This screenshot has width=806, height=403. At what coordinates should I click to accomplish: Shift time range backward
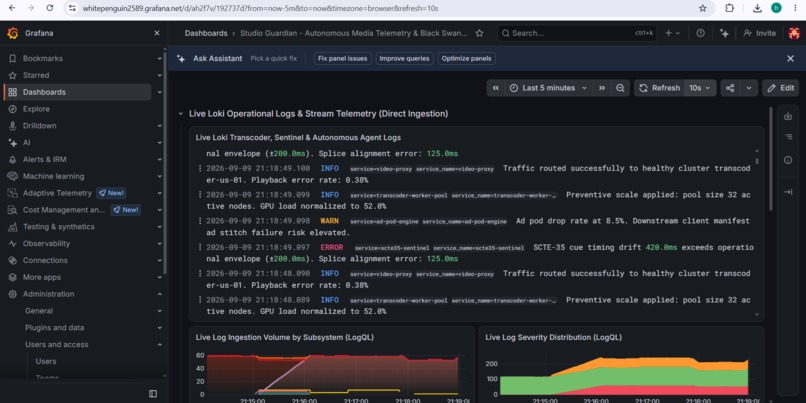pyautogui.click(x=496, y=88)
